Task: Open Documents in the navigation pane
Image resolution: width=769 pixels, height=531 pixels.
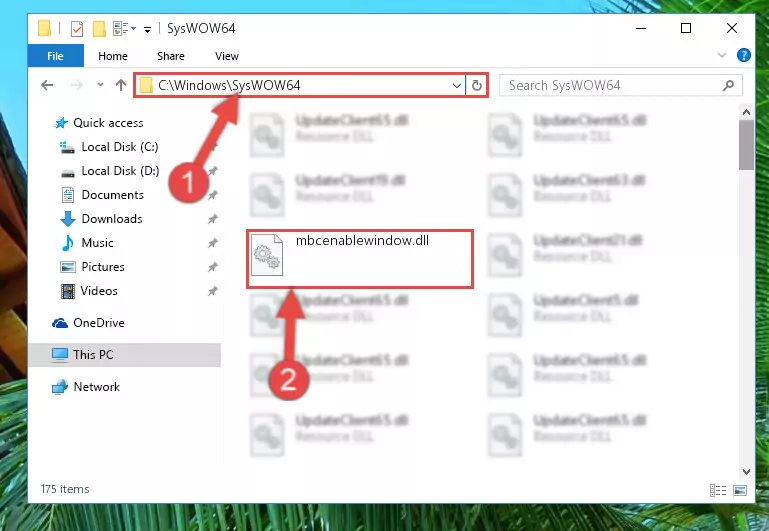Action: [112, 195]
